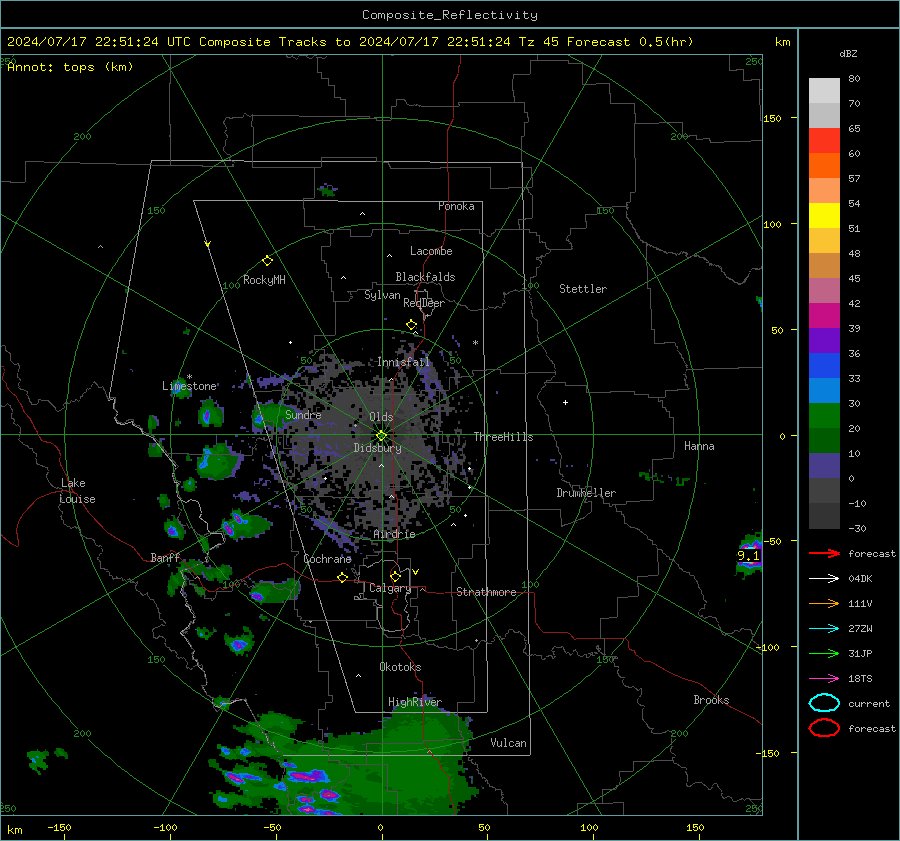Click the Vulcan map label
Viewport: 900px width, 841px height.
click(x=508, y=743)
